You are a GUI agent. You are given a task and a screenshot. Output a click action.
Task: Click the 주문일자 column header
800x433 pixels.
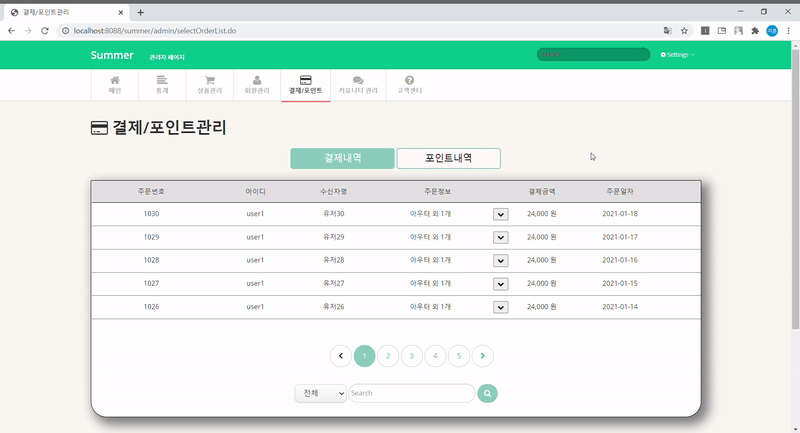tap(620, 191)
